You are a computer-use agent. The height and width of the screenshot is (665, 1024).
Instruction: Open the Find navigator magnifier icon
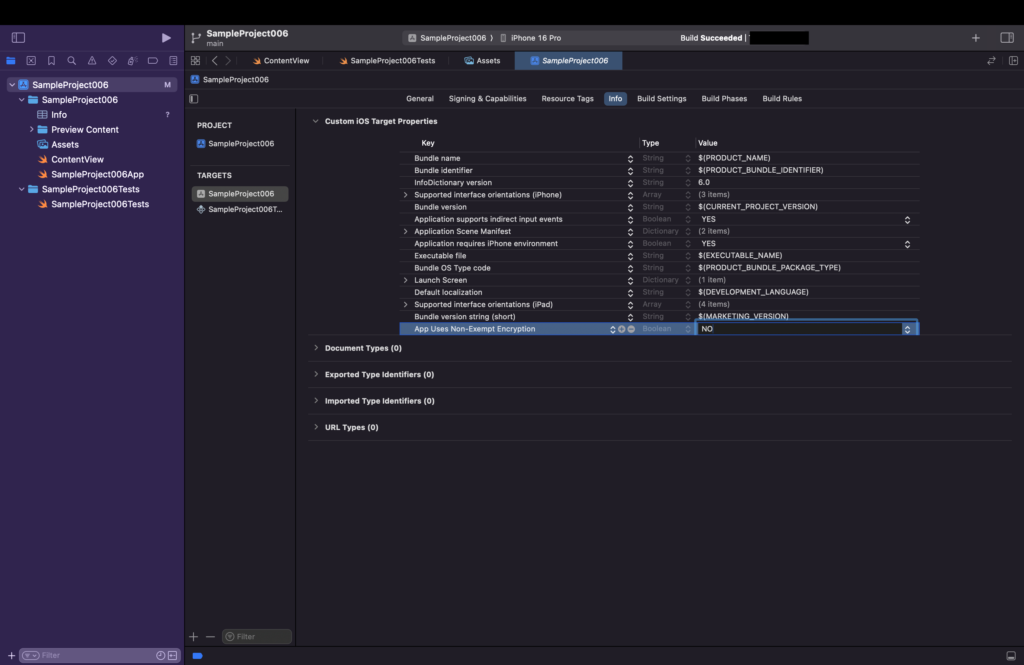point(72,61)
